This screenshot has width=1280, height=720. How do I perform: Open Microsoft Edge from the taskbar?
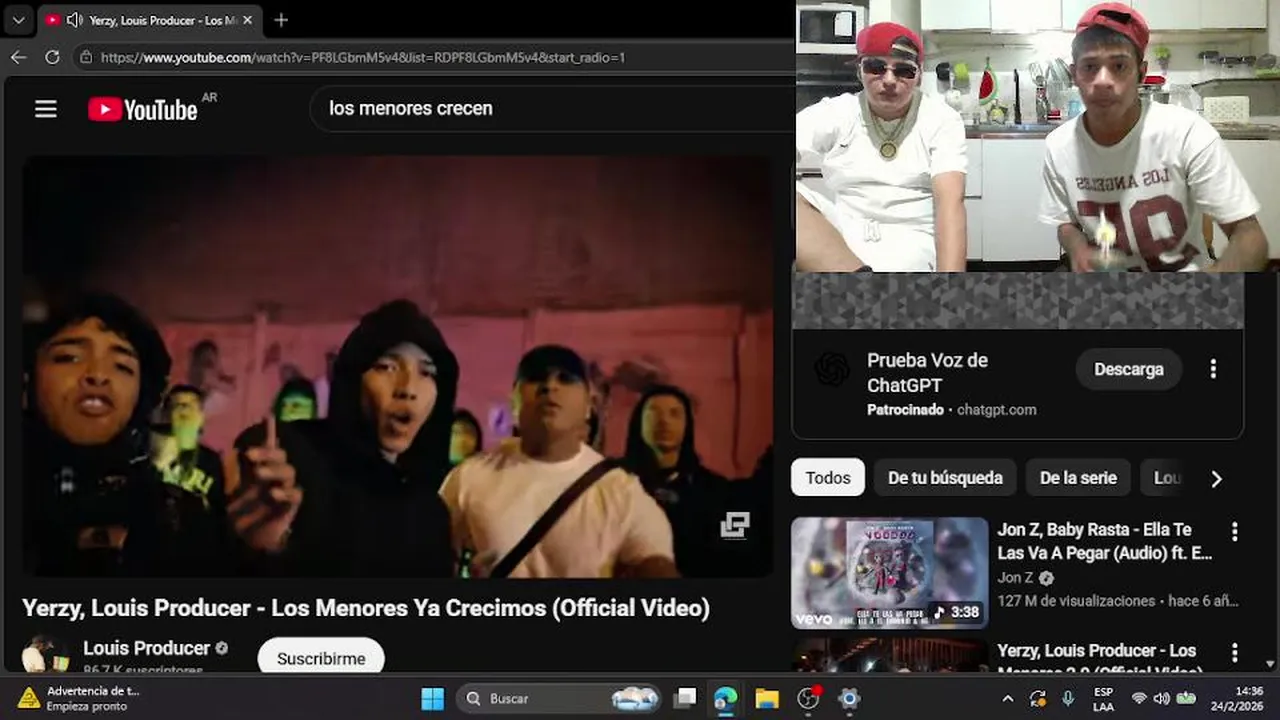pos(726,698)
